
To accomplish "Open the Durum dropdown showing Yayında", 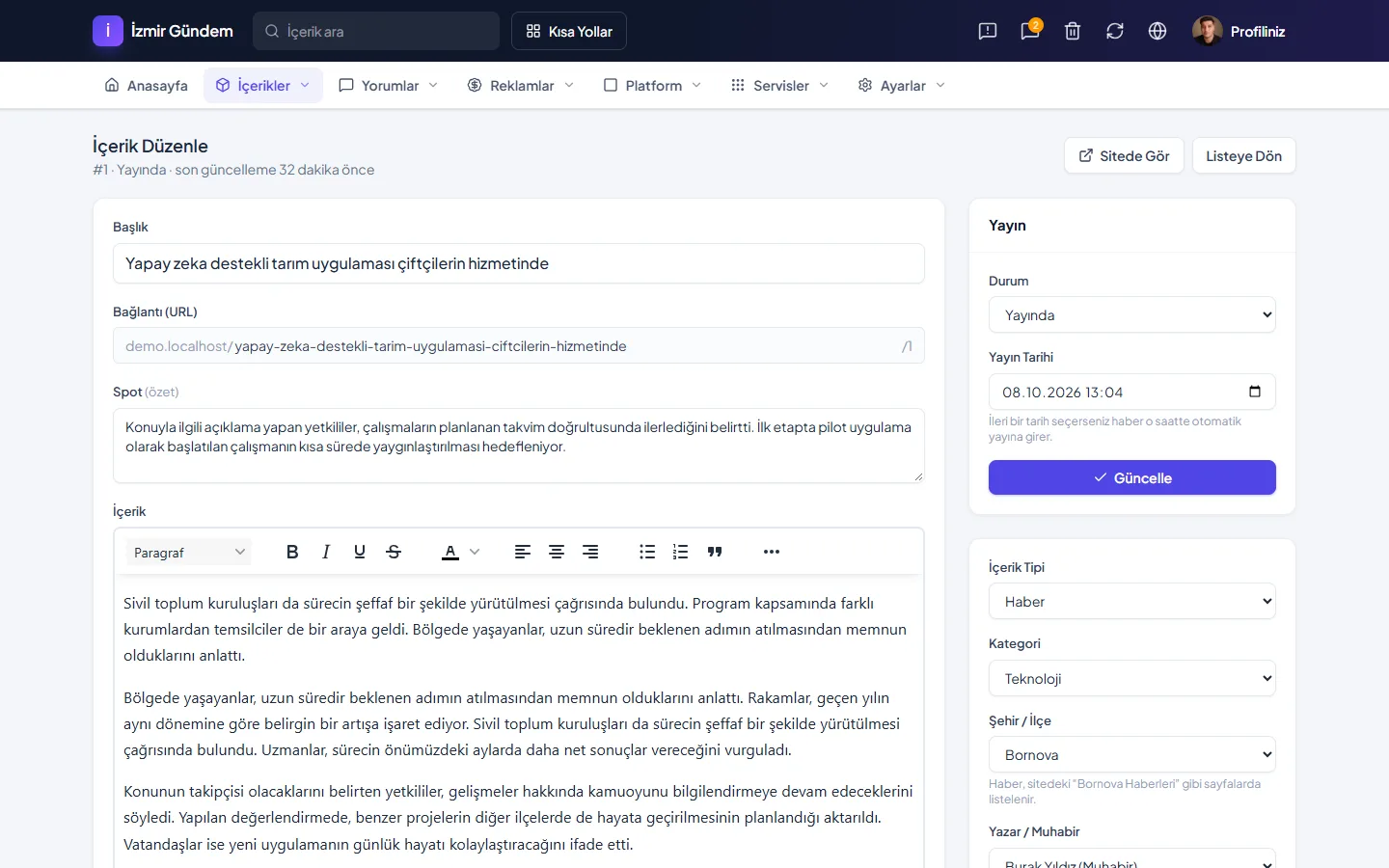I will [x=1132, y=315].
